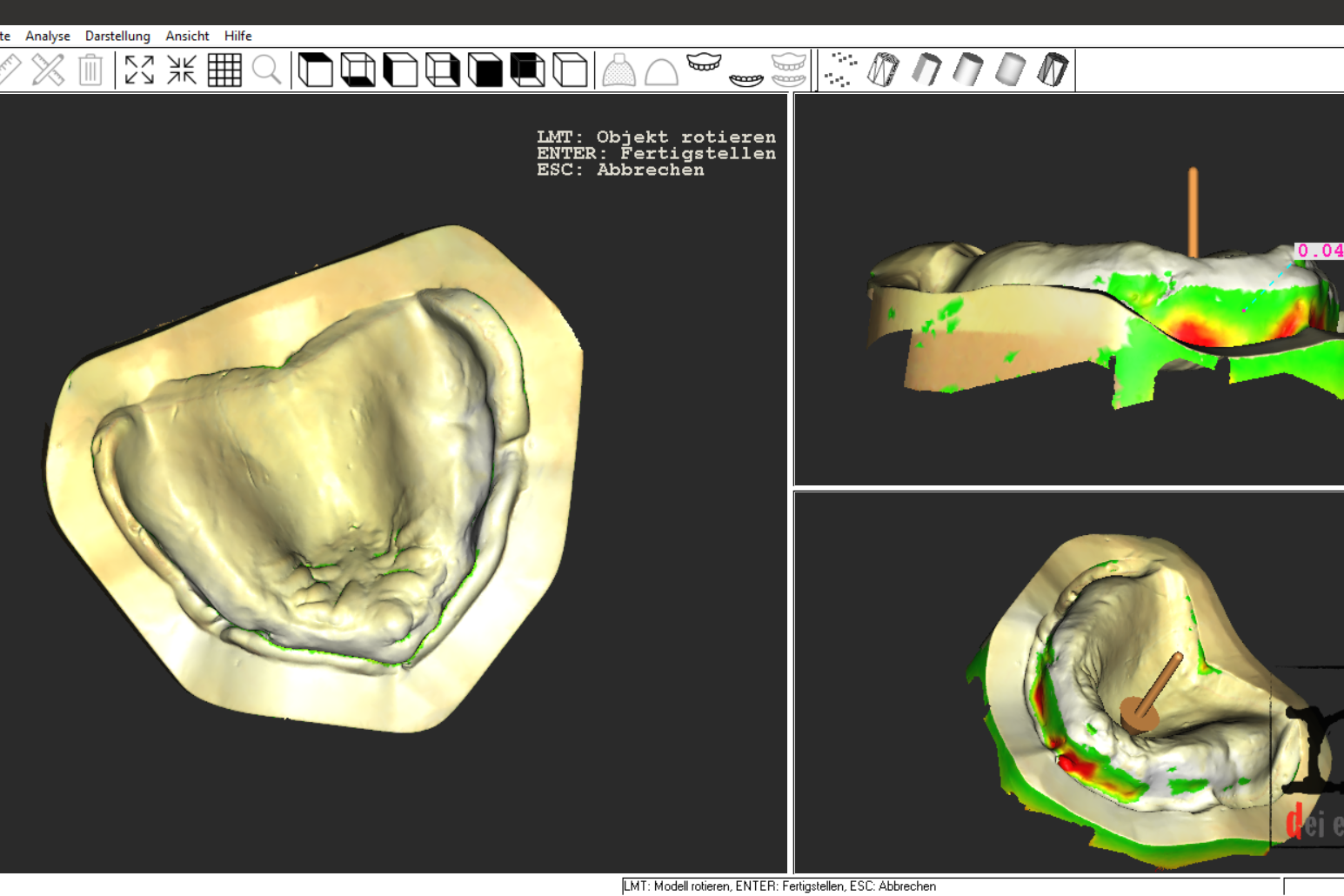Click the inward-arrows shrink view icon

point(182,70)
